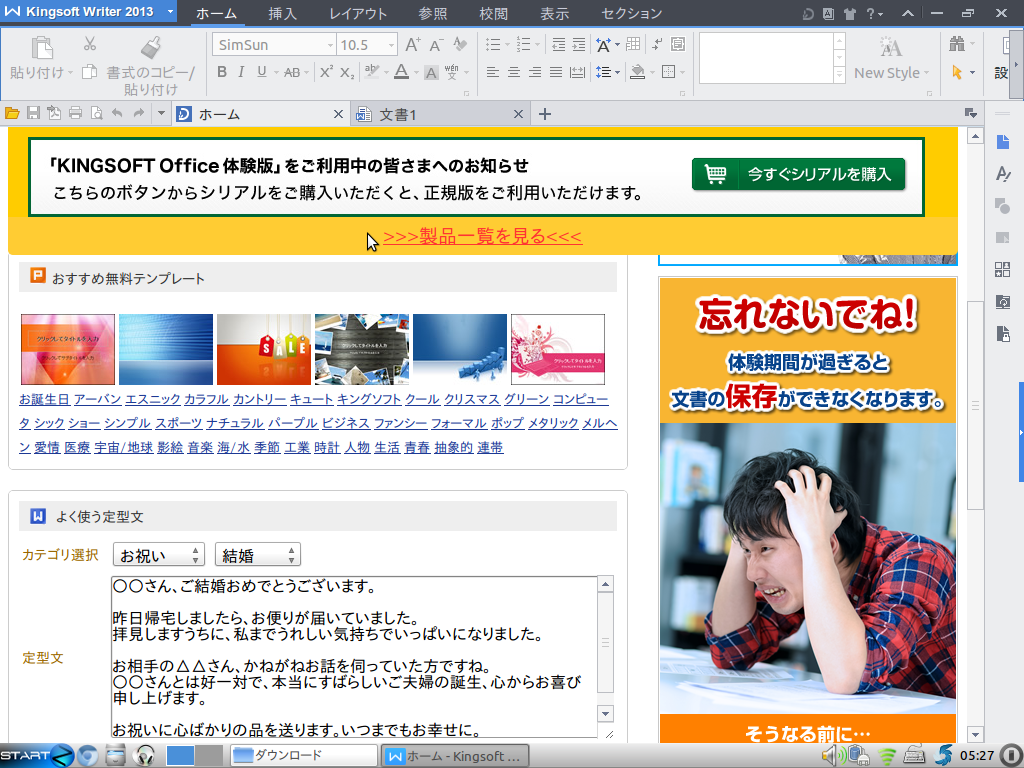Add a new document tab with plus
Viewport: 1024px width, 768px height.
pyautogui.click(x=545, y=114)
